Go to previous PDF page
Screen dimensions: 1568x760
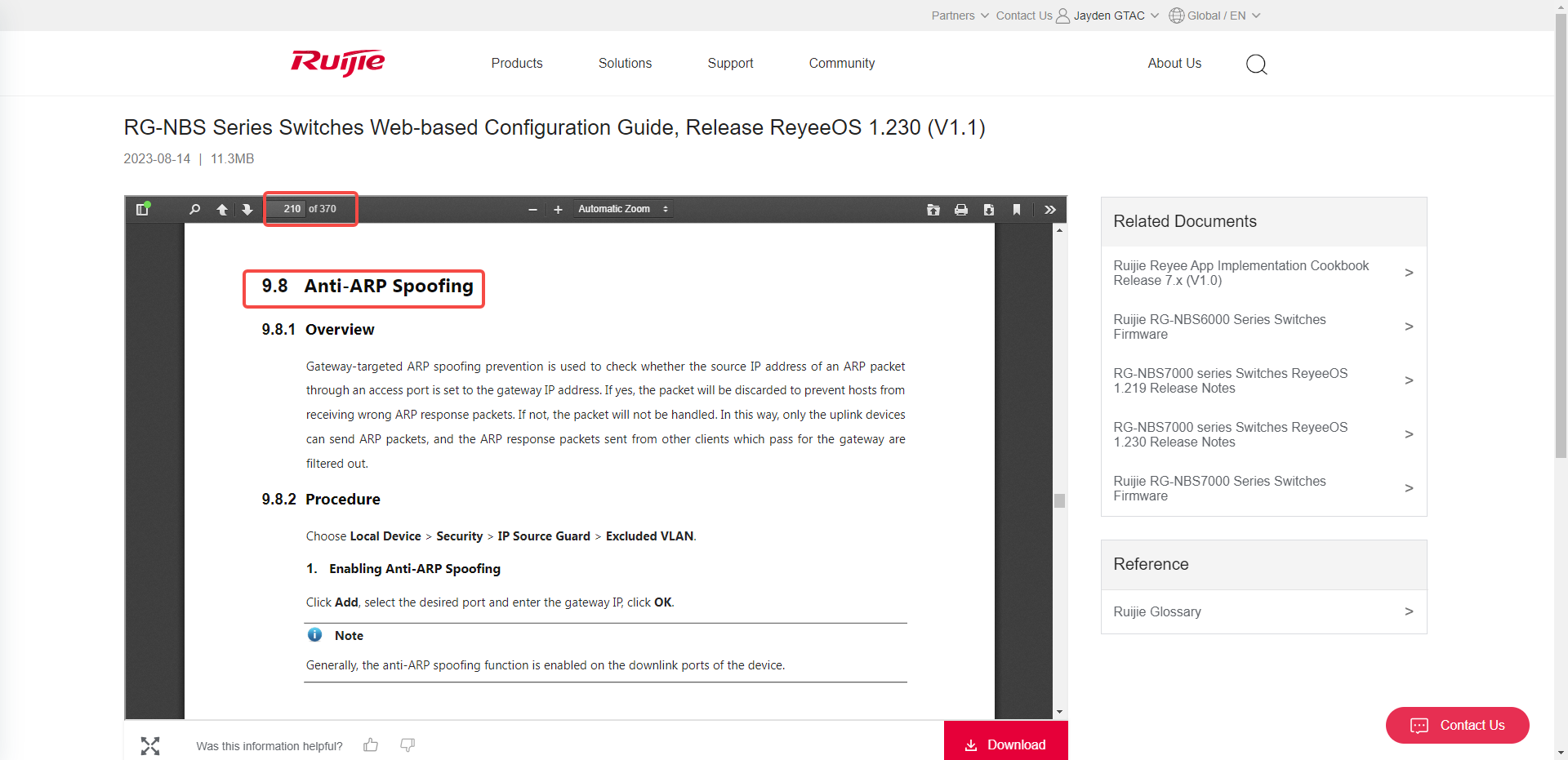point(222,210)
